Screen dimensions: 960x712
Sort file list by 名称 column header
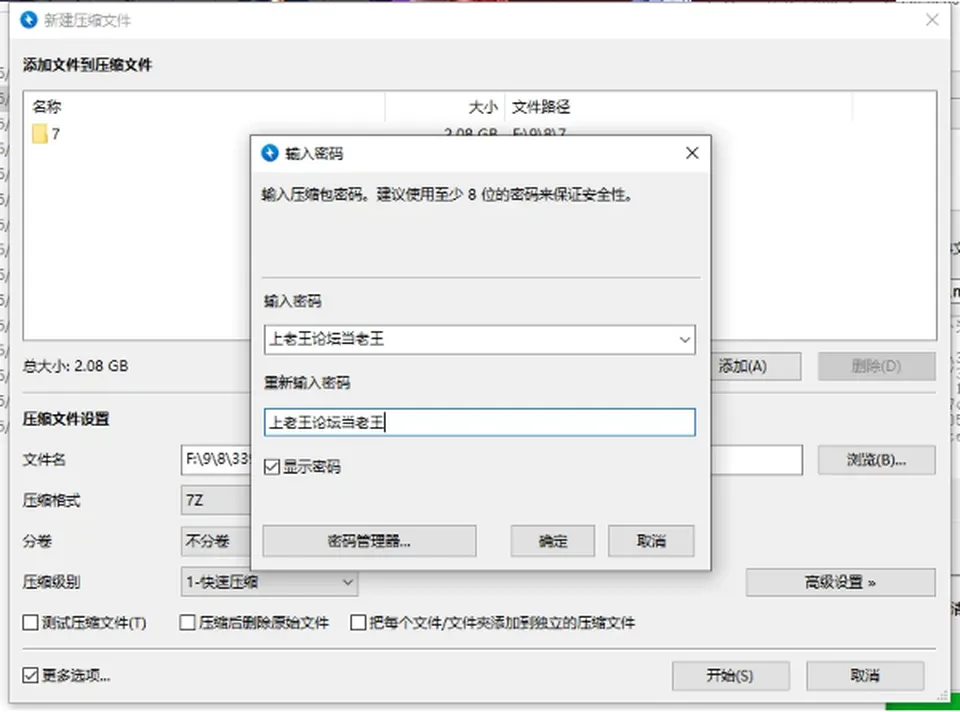point(204,107)
